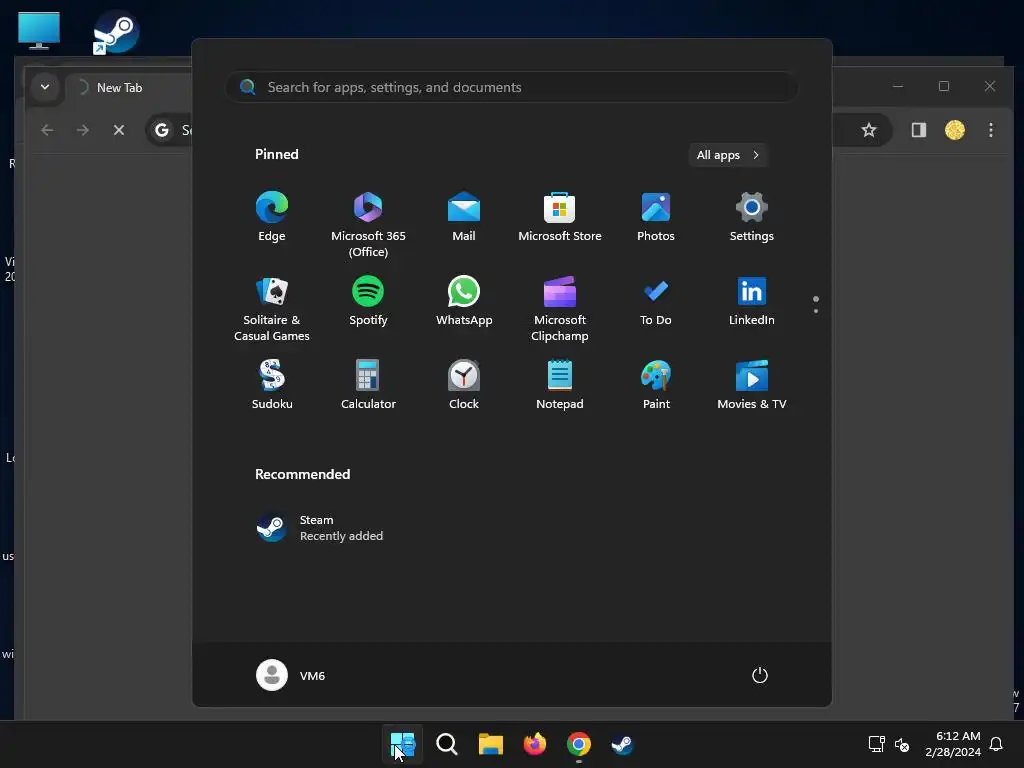Launch Notepad
The image size is (1024, 768).
click(560, 385)
